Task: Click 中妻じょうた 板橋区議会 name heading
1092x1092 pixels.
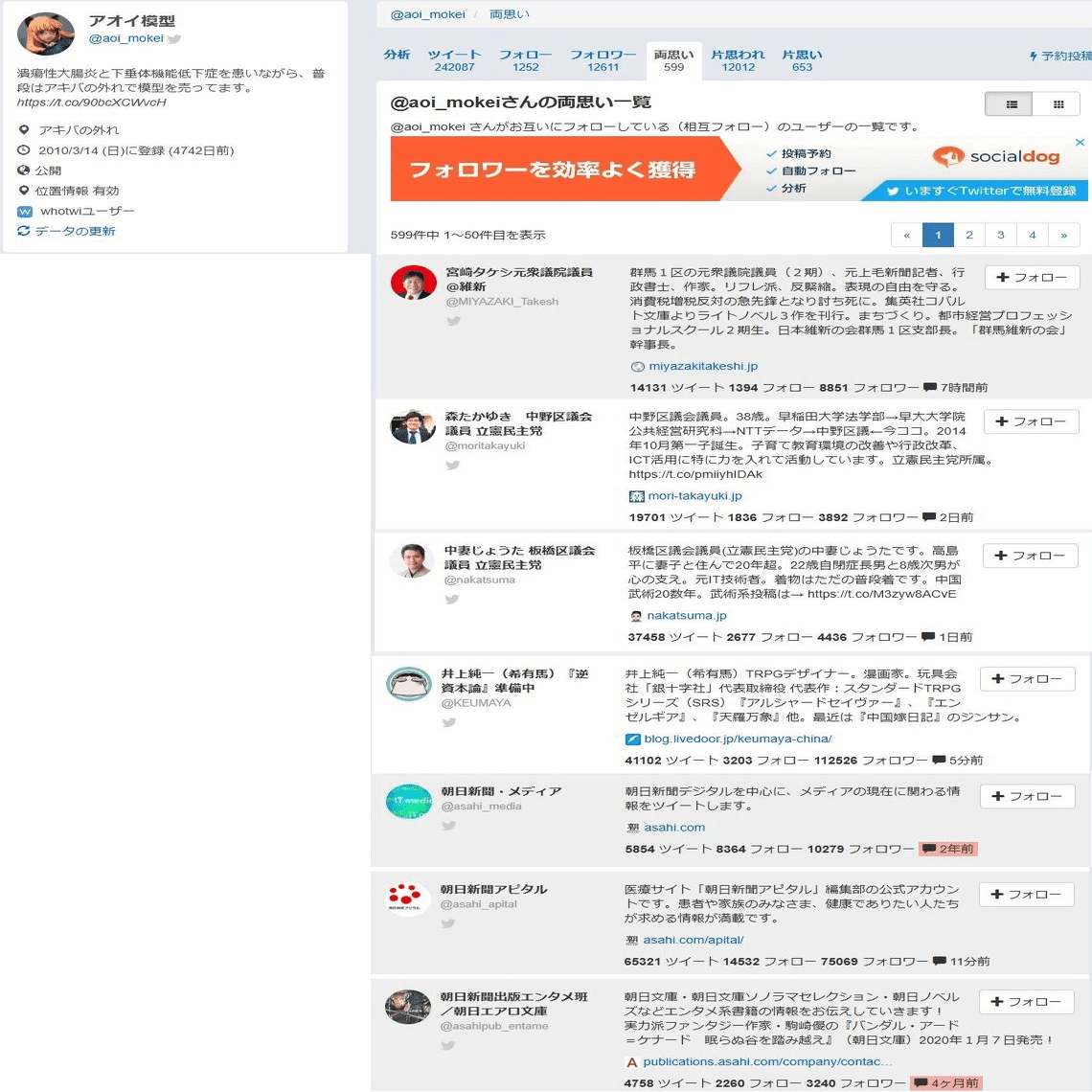Action: (519, 557)
